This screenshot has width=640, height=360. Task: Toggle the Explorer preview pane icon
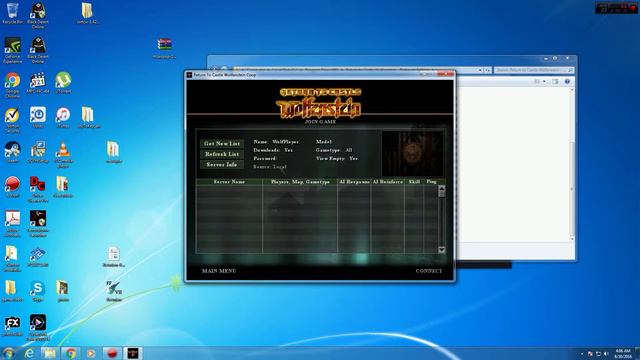[555, 82]
